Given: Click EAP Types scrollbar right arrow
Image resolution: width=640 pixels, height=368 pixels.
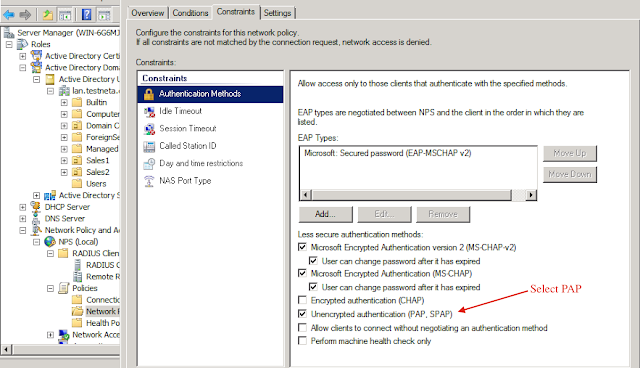Looking at the screenshot, I should click(x=530, y=195).
